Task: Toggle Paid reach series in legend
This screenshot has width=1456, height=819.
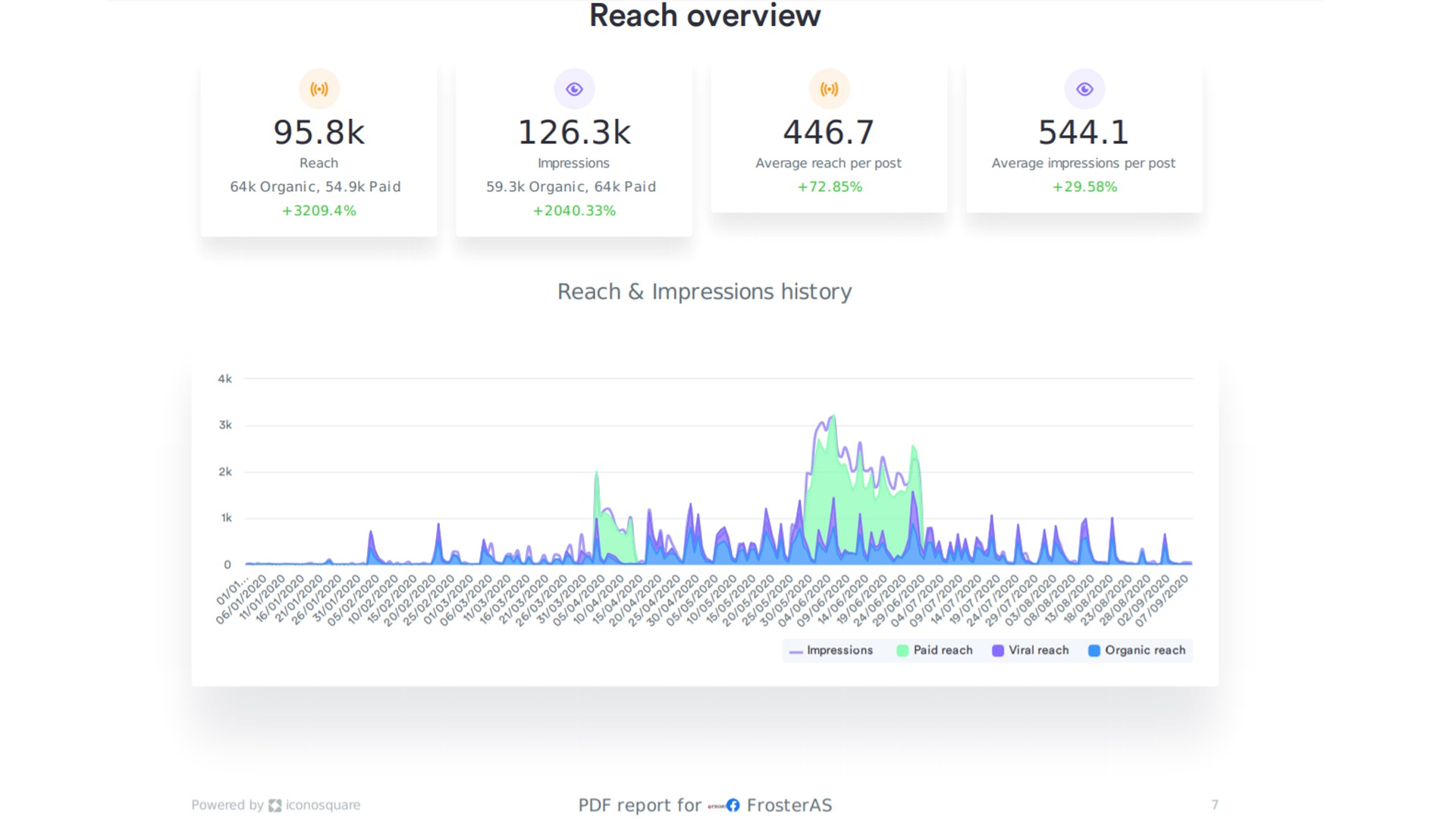Action: [x=942, y=651]
